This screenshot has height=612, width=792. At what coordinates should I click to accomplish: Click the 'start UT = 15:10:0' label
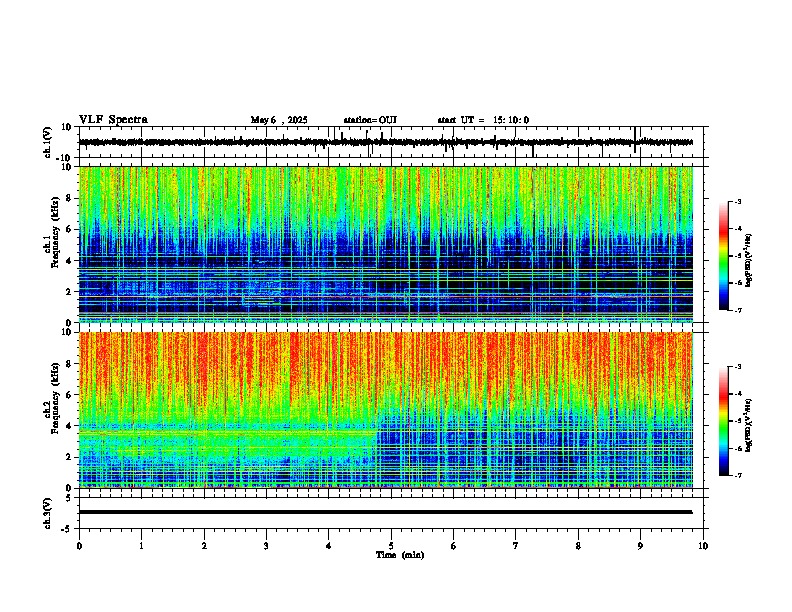(483, 120)
